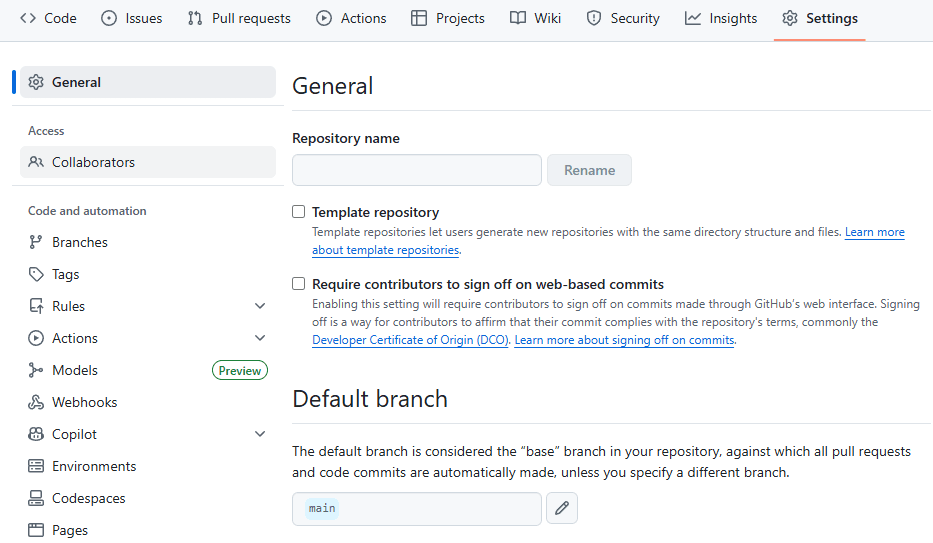This screenshot has width=933, height=543.
Task: Enable the Template repository checkbox
Action: (299, 212)
